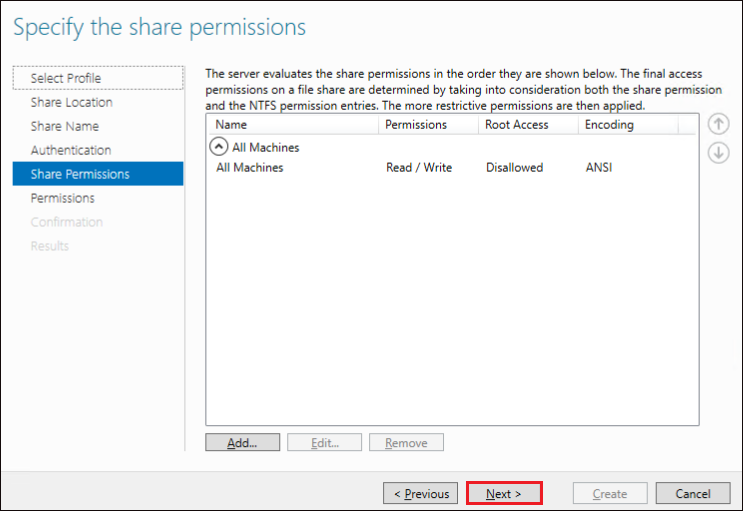Sort by the Name column header
The height and width of the screenshot is (511, 743).
pos(293,125)
